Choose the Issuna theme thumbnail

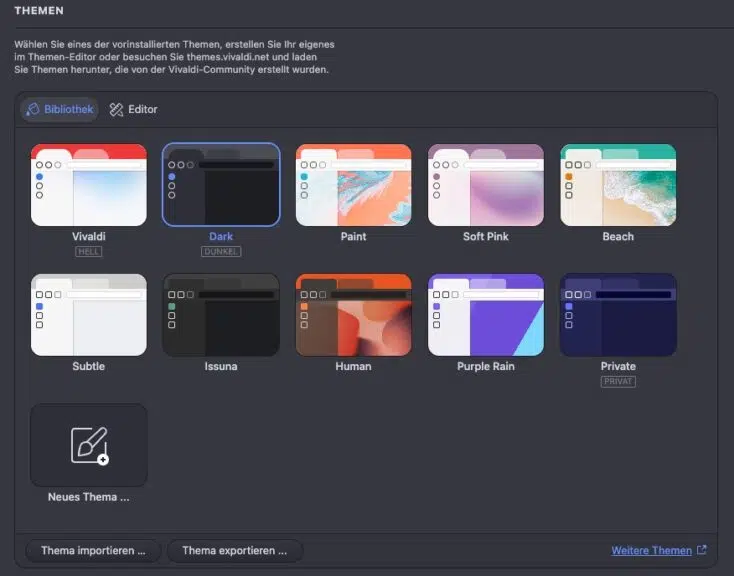(x=221, y=315)
